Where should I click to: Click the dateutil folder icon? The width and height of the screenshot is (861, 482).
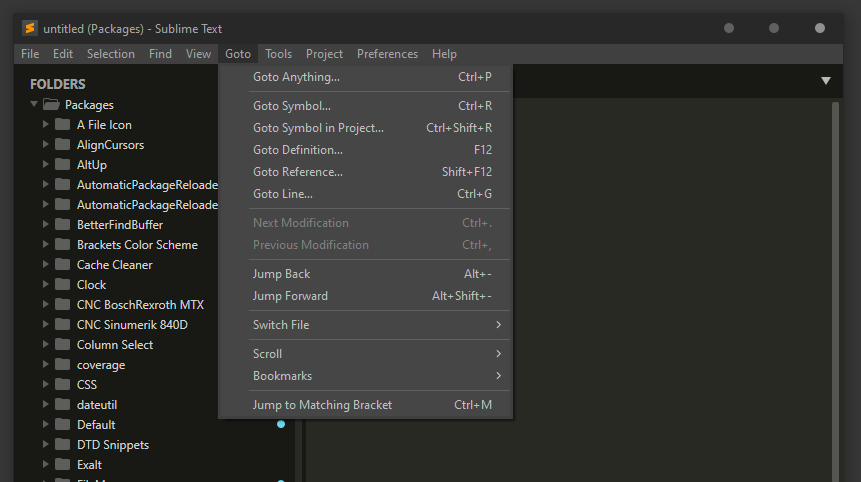[x=63, y=405]
